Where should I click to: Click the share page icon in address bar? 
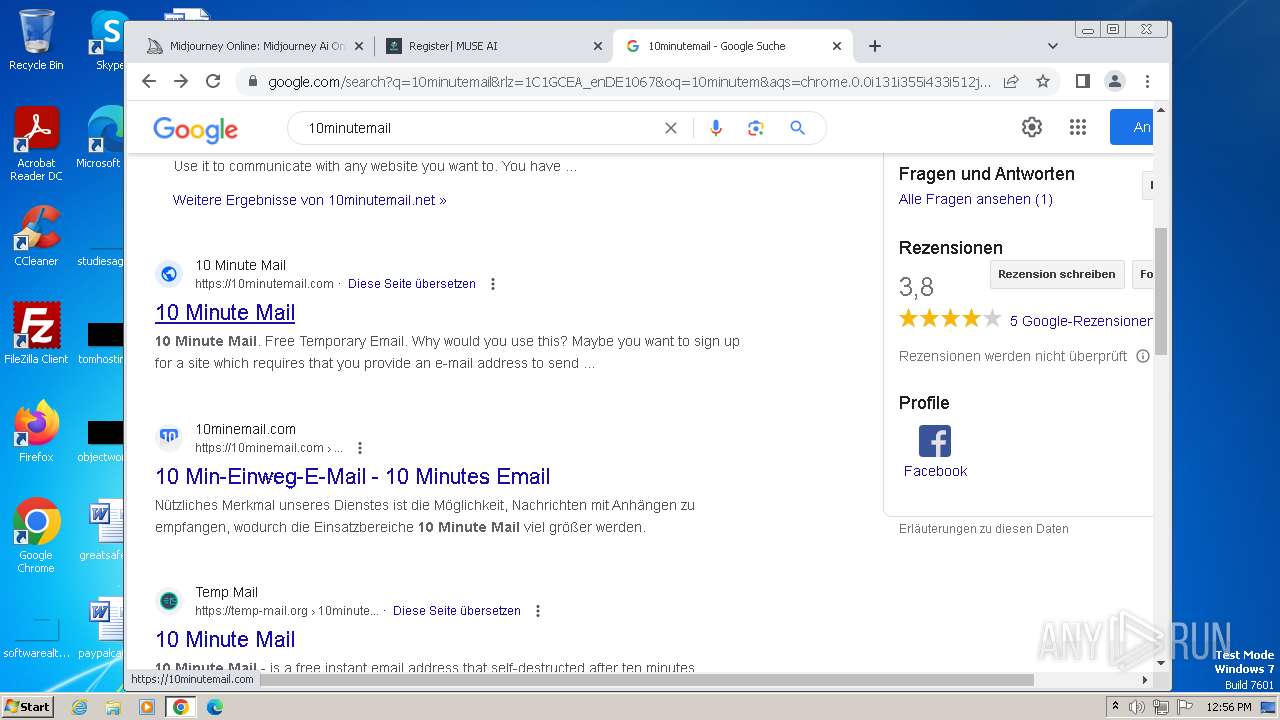(x=1011, y=81)
